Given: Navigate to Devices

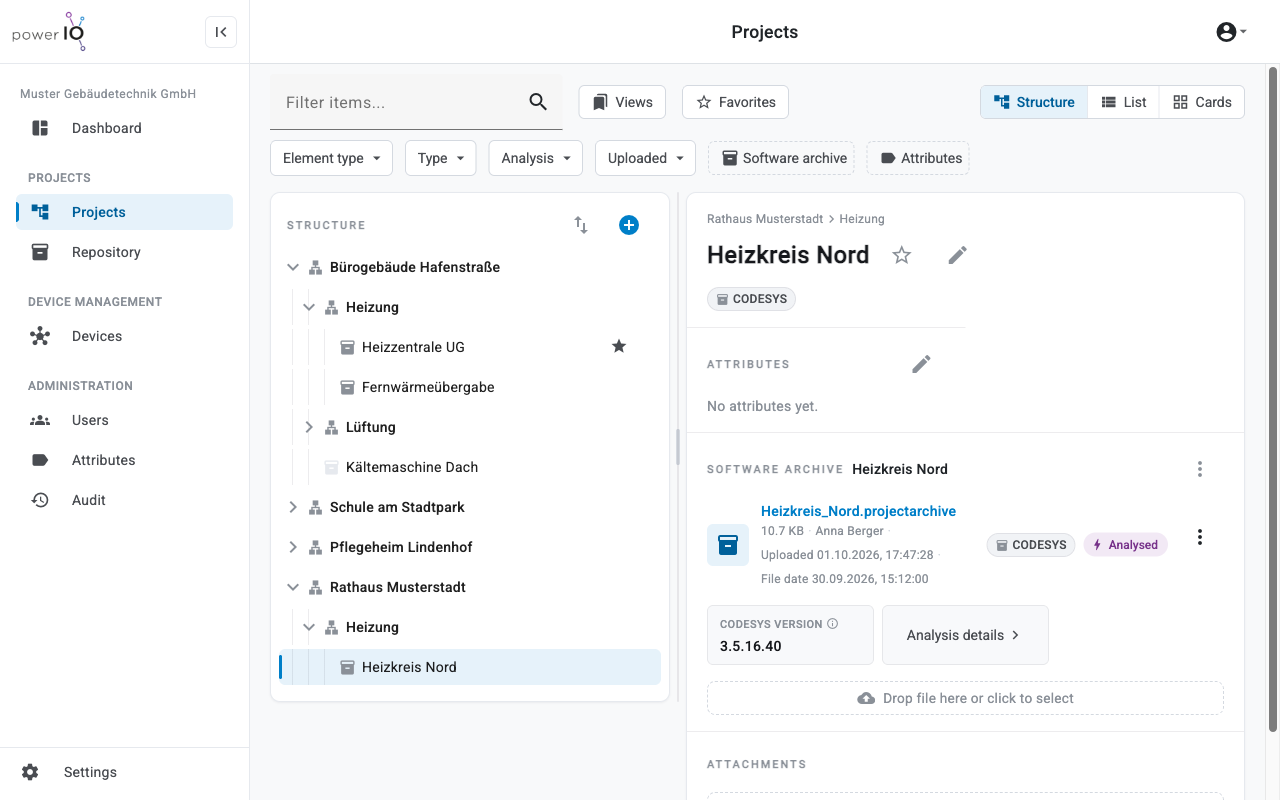Looking at the screenshot, I should pos(124,336).
